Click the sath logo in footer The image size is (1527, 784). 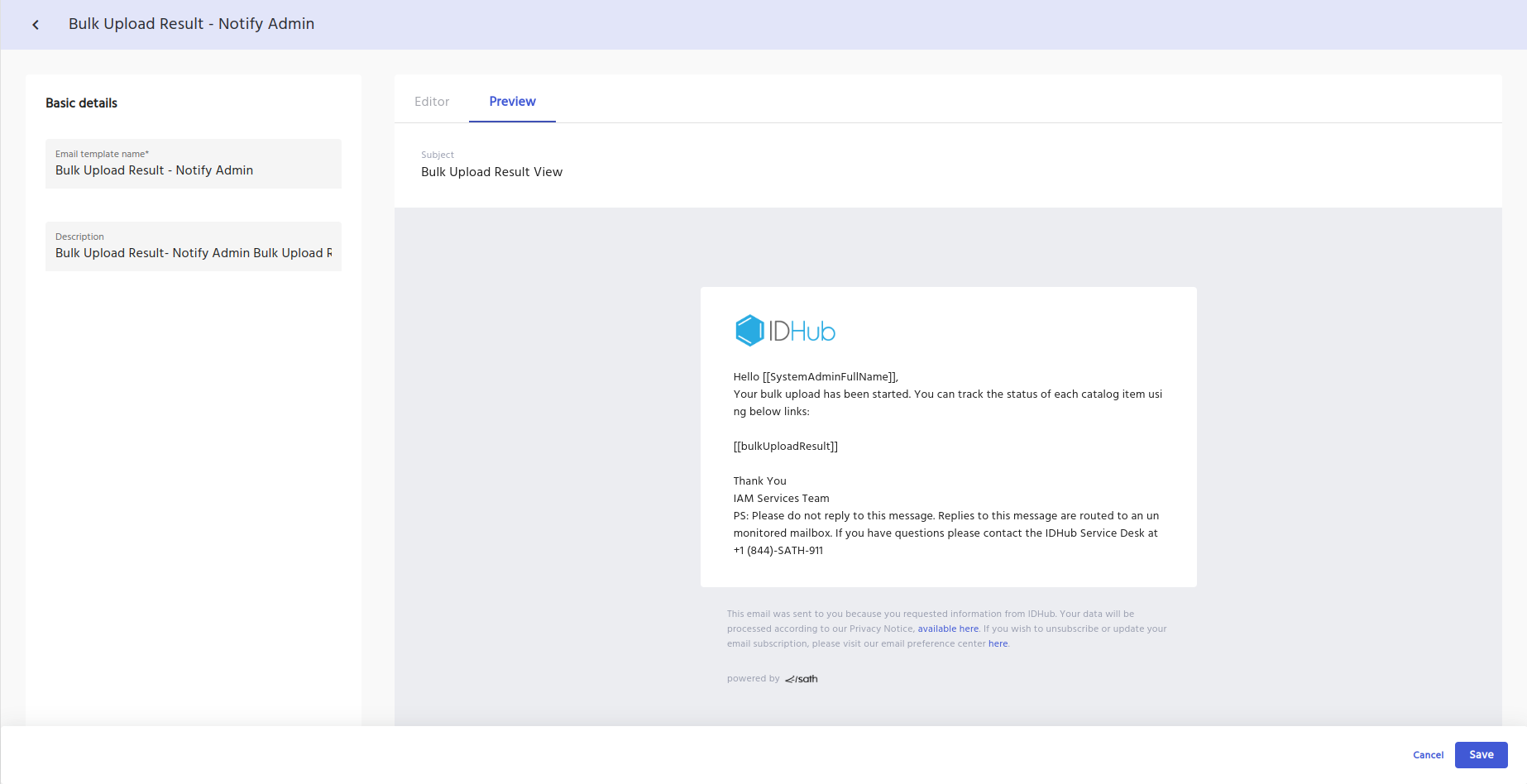tap(802, 679)
